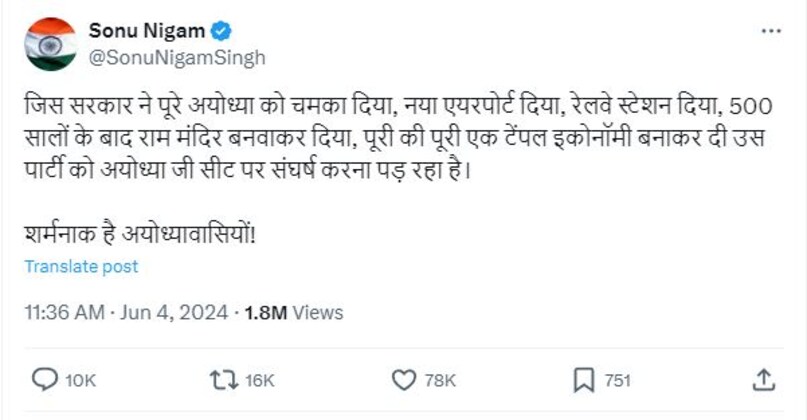The width and height of the screenshot is (807, 420).
Task: Click the Translate post link
Action: click(81, 267)
